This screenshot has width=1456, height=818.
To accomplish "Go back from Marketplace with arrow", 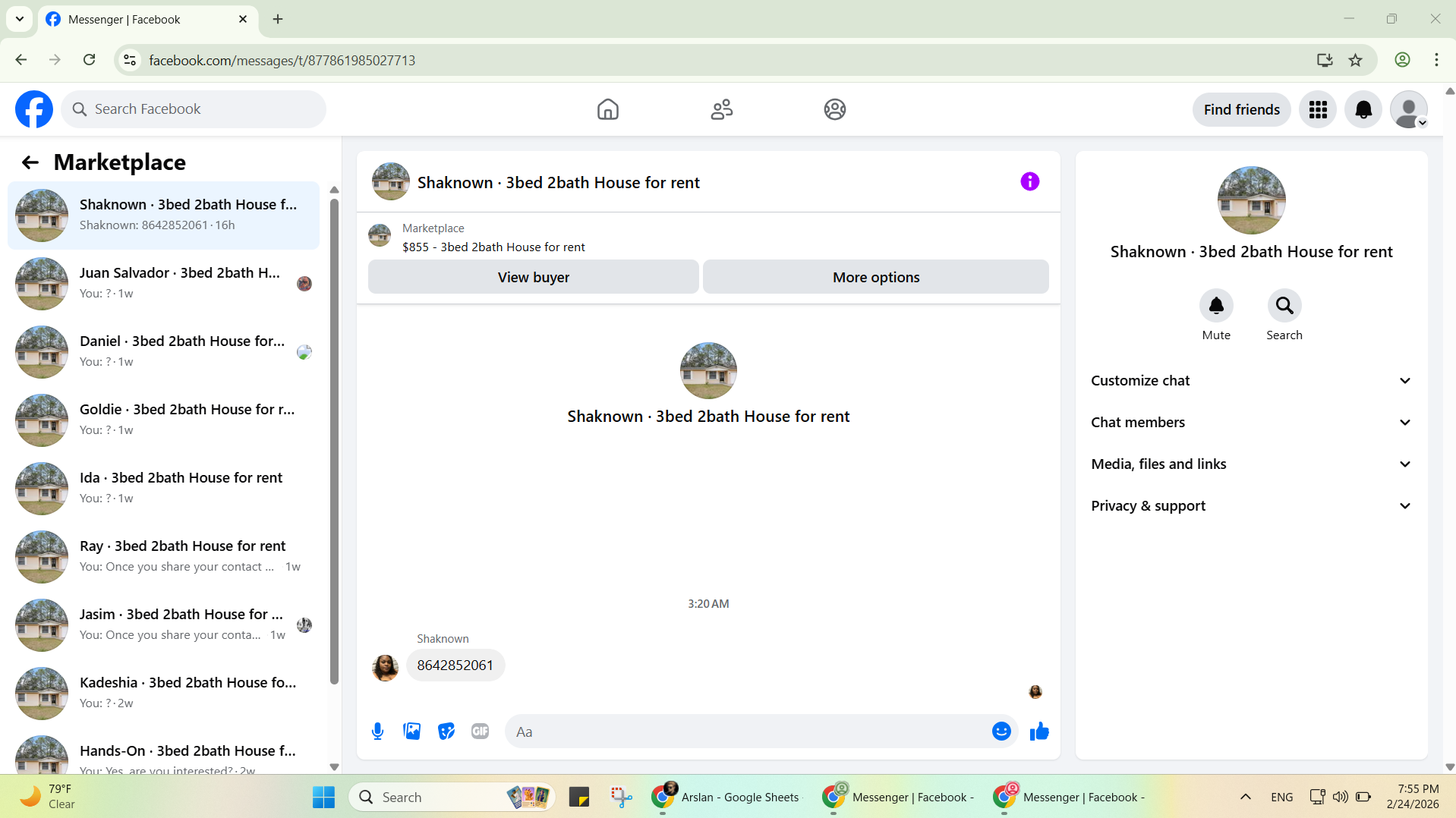I will click(30, 162).
